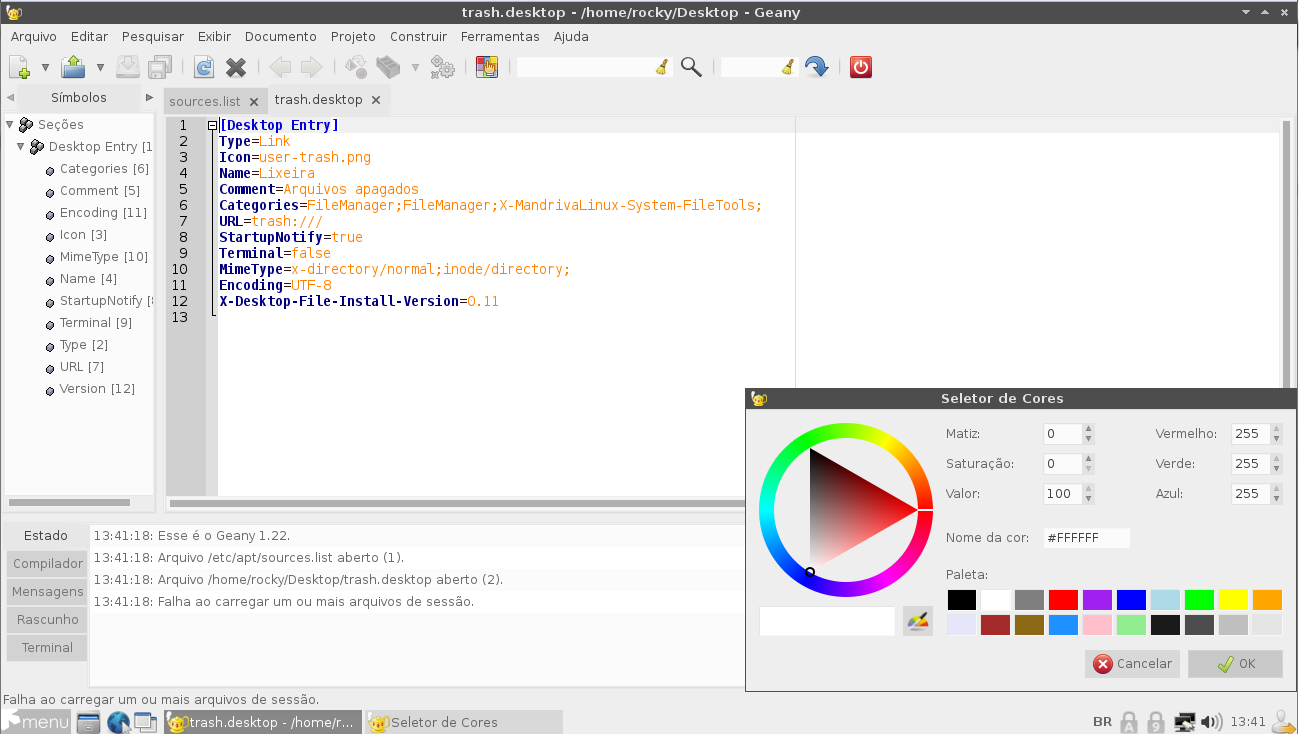Open the Ferramentas menu
This screenshot has width=1299, height=734.
(500, 36)
